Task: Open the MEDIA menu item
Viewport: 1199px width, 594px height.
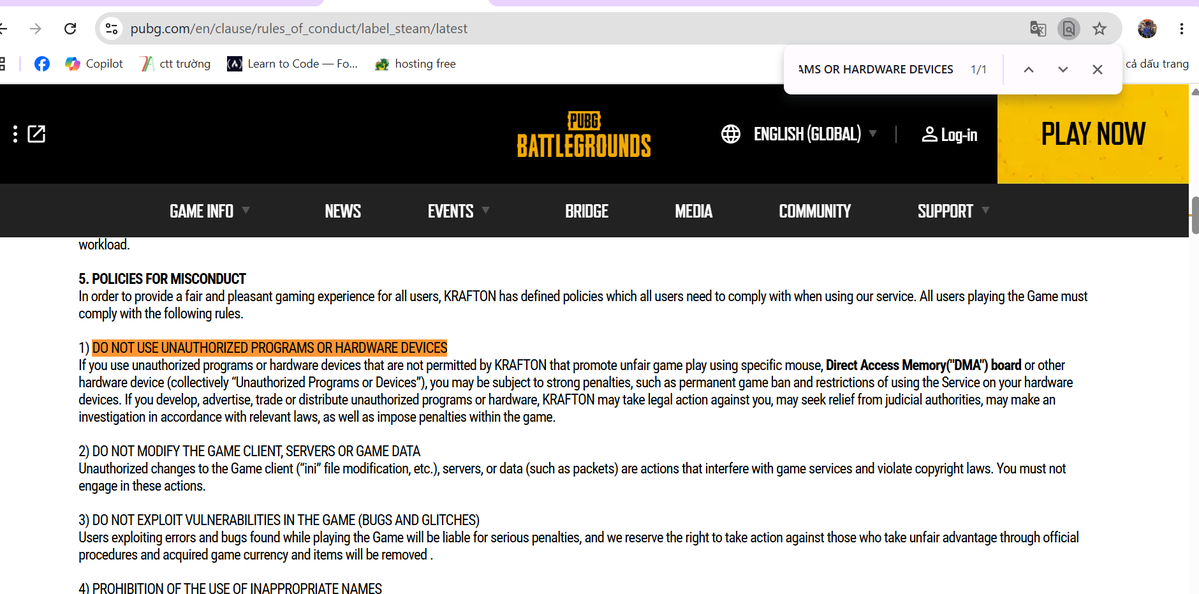Action: tap(694, 211)
